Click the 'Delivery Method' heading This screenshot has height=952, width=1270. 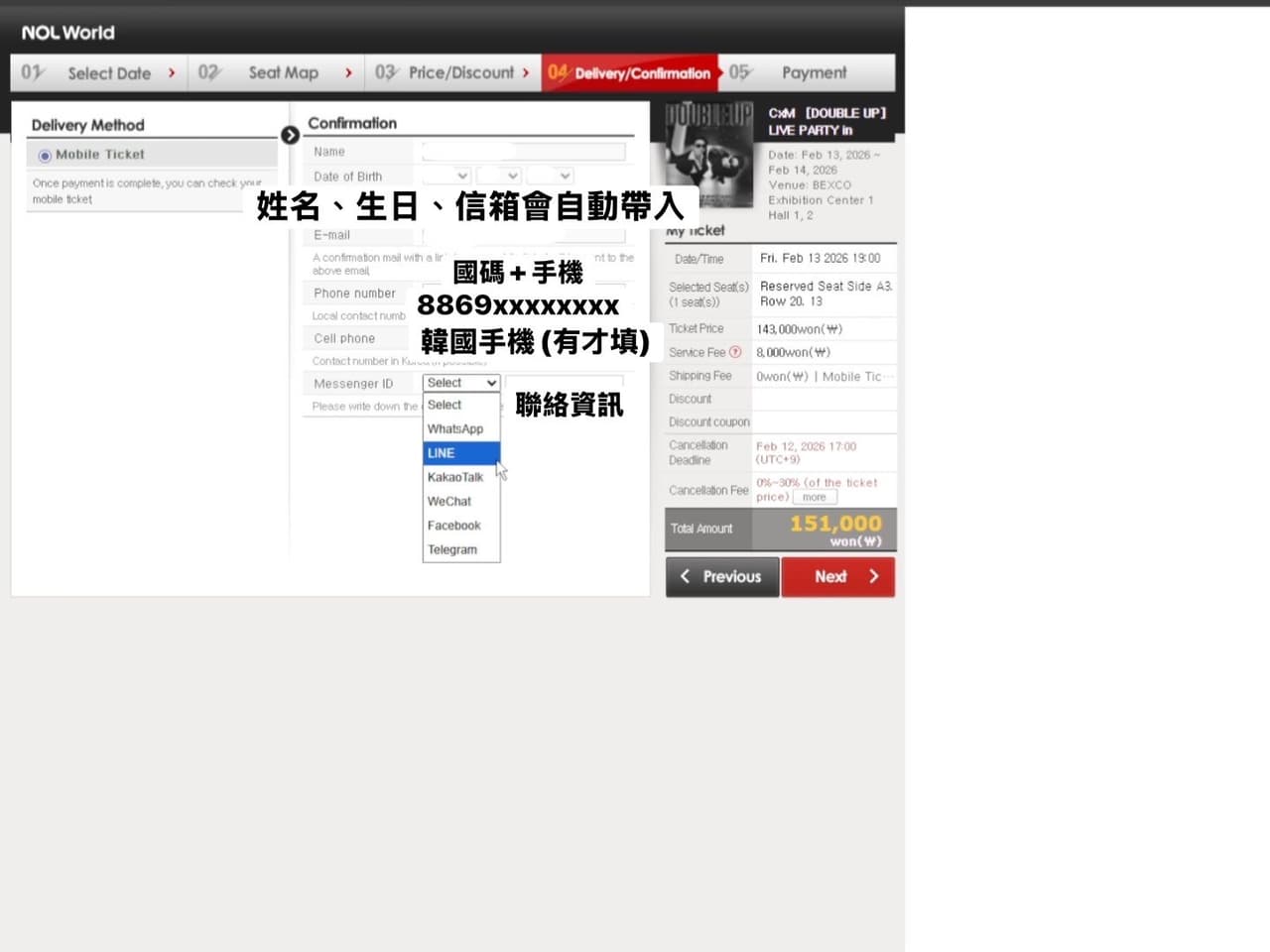click(x=88, y=125)
